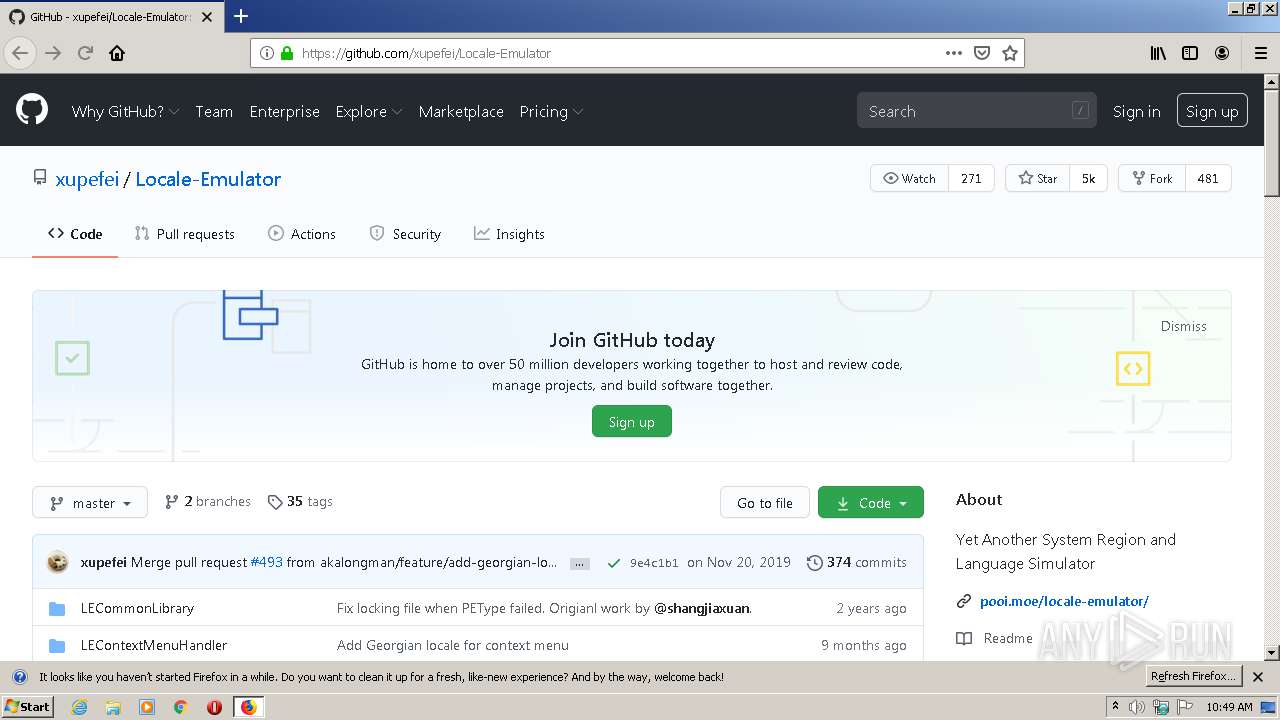The image size is (1280, 720).
Task: Expand commit message ellipsis button
Action: point(579,564)
